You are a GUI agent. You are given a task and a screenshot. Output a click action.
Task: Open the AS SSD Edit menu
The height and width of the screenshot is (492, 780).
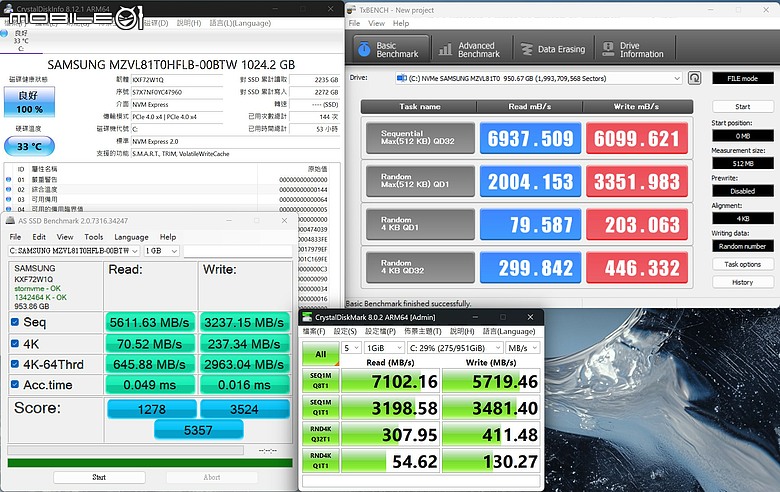tap(39, 237)
